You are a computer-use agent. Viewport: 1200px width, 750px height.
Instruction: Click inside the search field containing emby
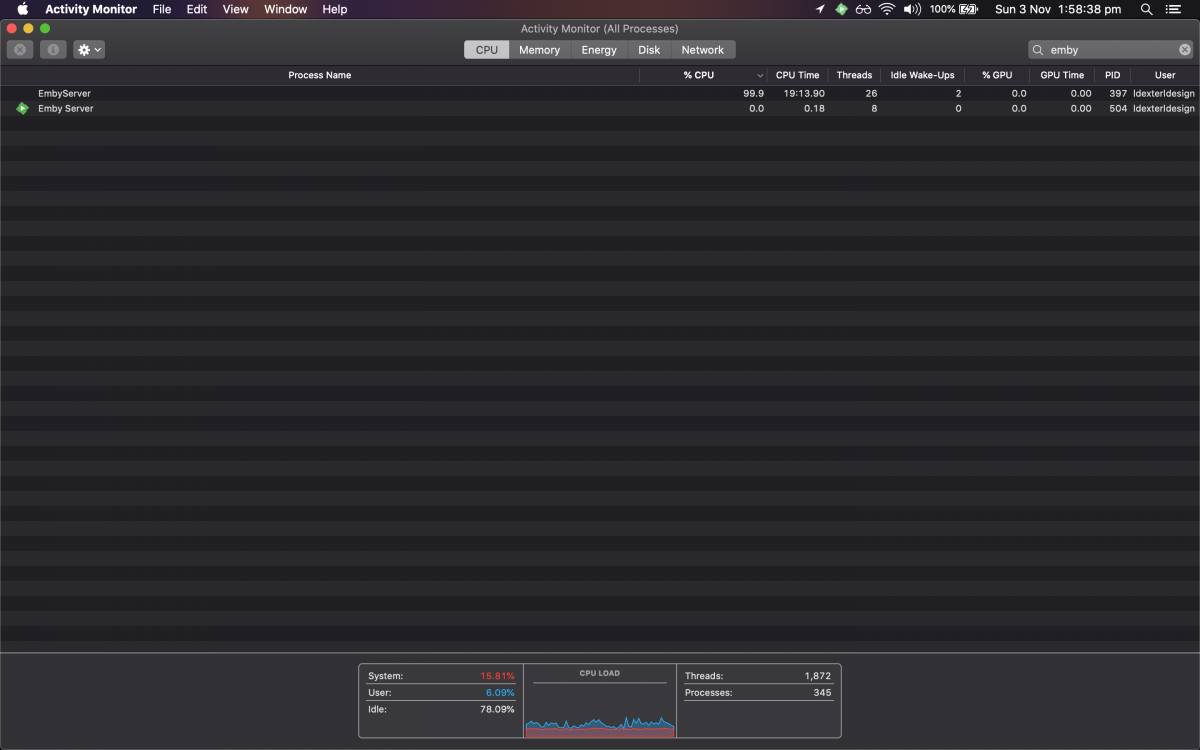[1111, 49]
